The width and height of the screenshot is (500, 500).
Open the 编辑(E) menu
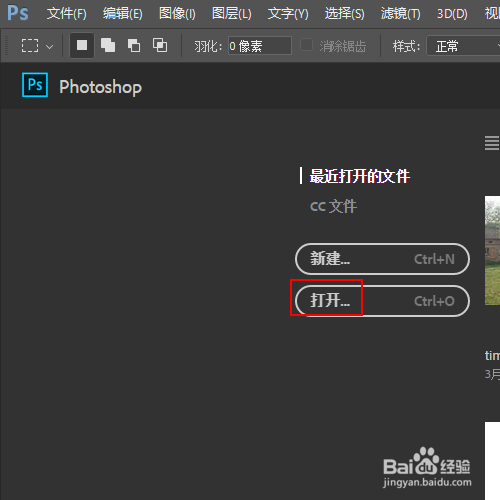click(x=123, y=14)
